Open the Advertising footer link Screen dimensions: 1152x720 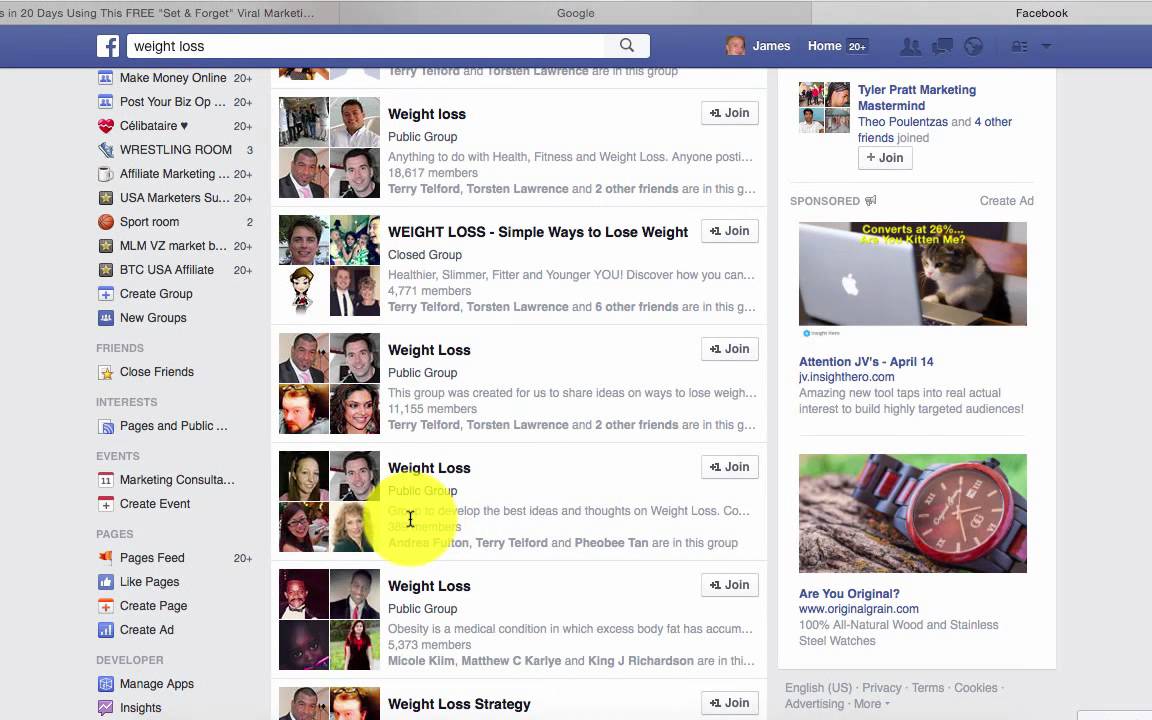[x=814, y=704]
